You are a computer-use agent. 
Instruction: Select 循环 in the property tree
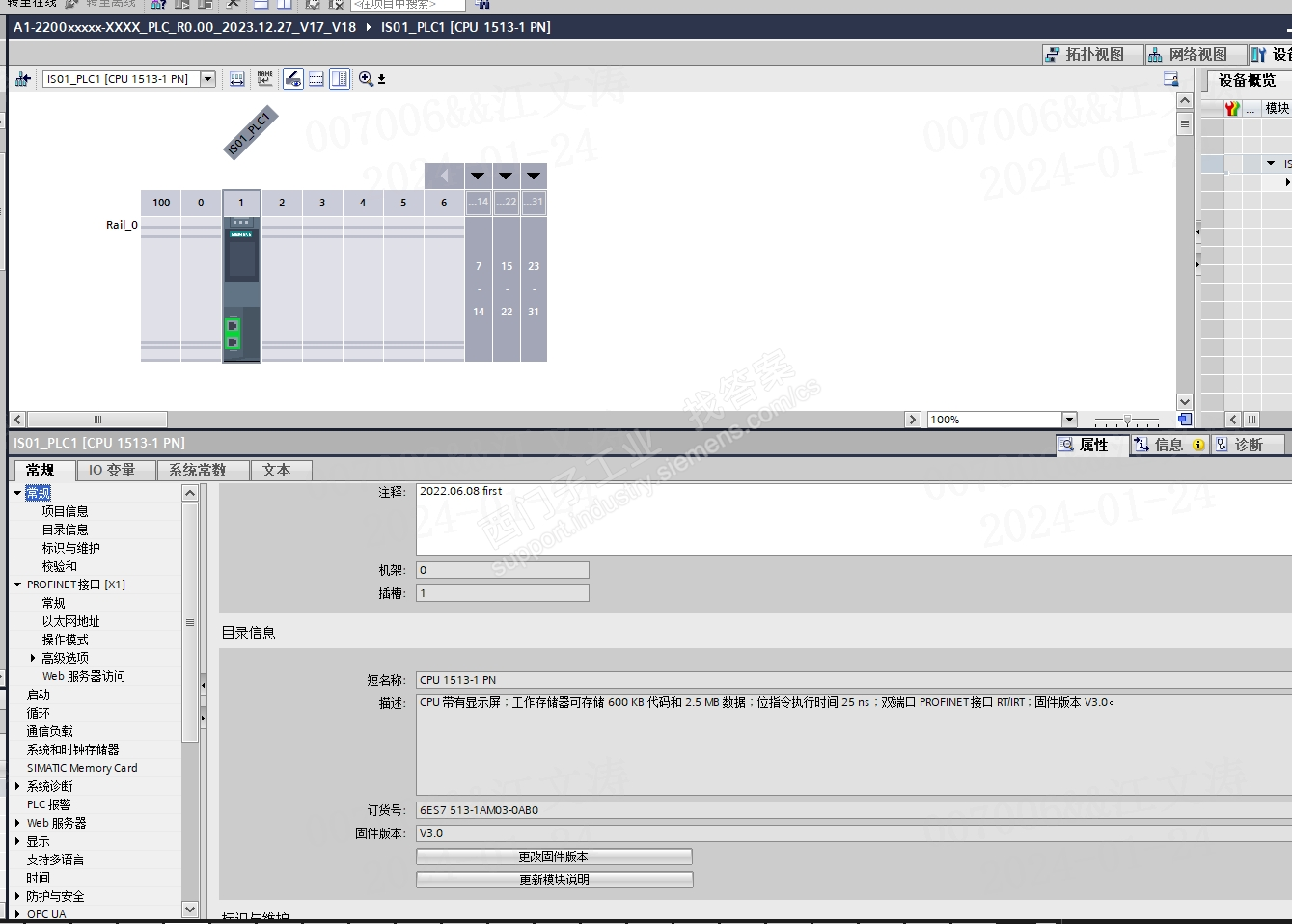pyautogui.click(x=38, y=713)
